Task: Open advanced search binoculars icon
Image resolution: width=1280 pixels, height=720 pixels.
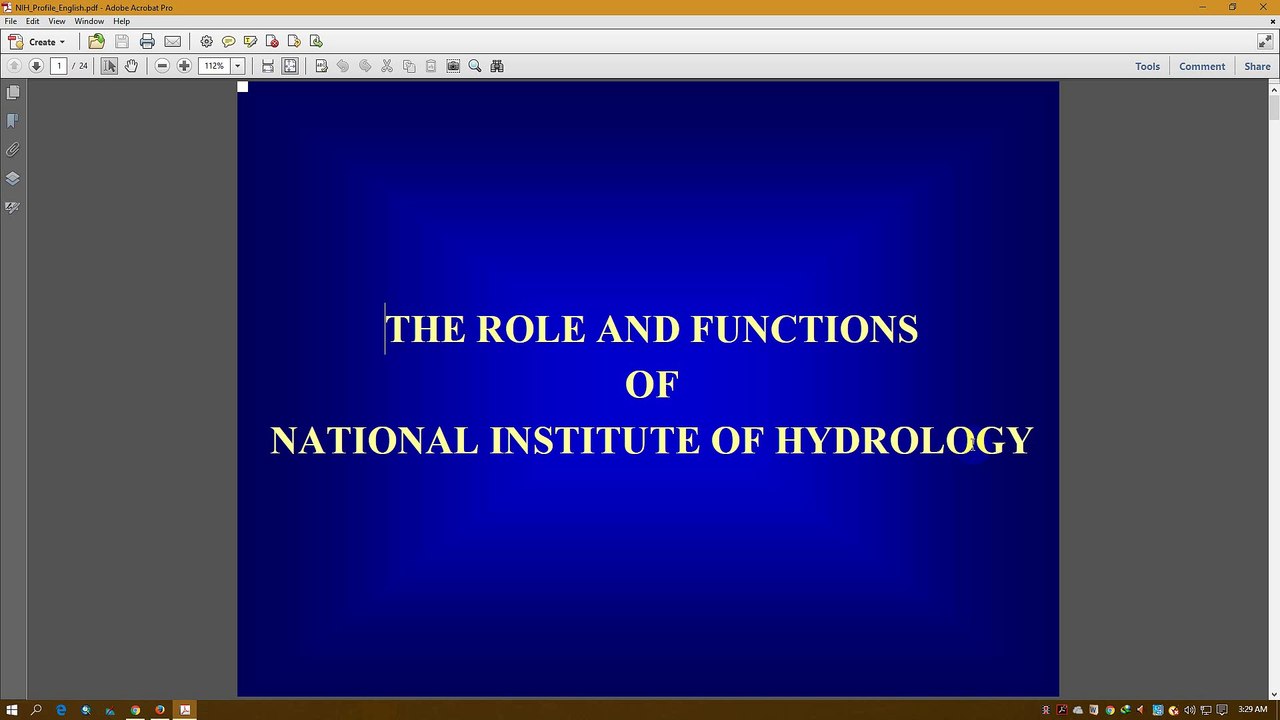Action: [497, 66]
